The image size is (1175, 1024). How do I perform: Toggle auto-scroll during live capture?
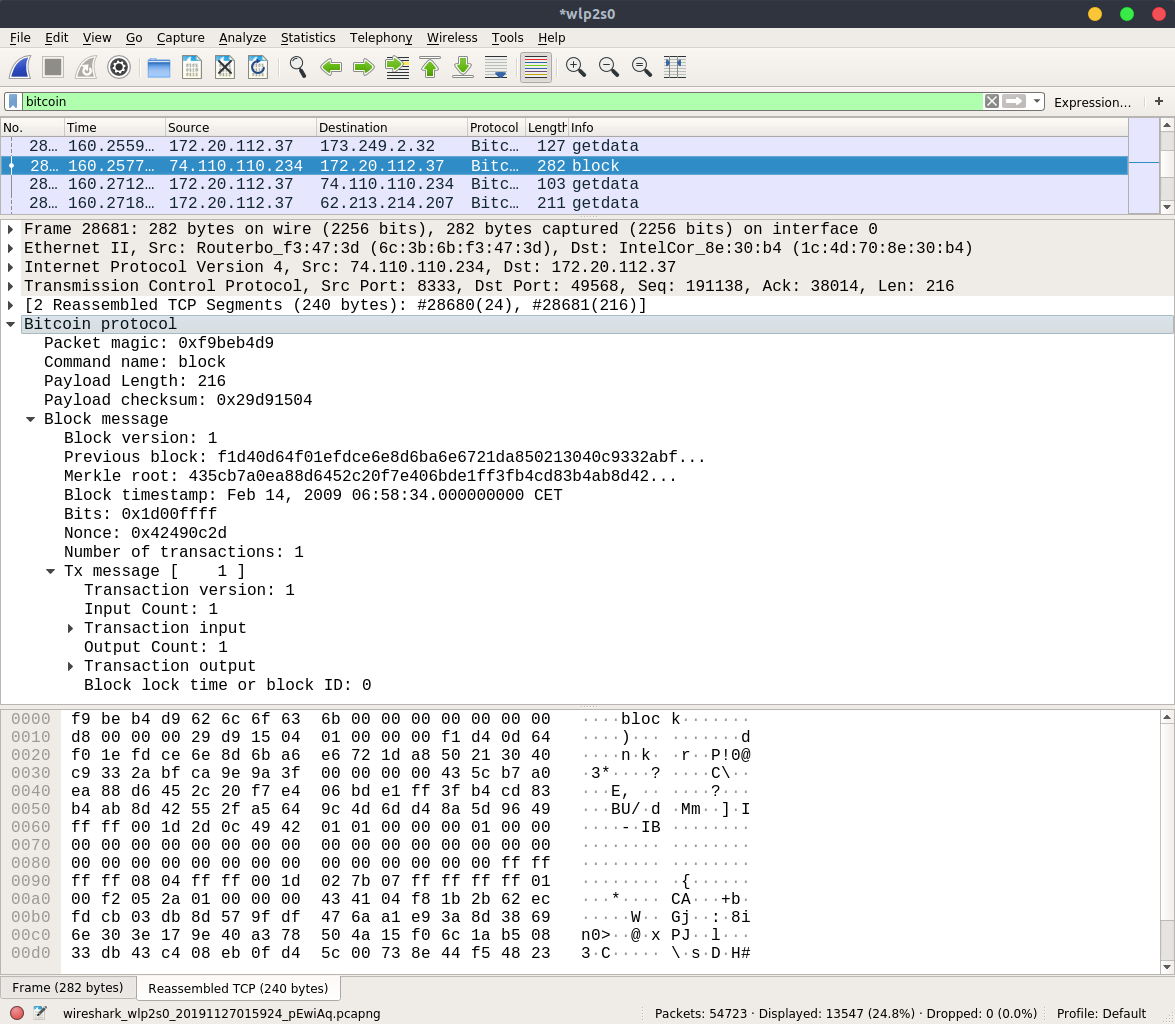[496, 67]
